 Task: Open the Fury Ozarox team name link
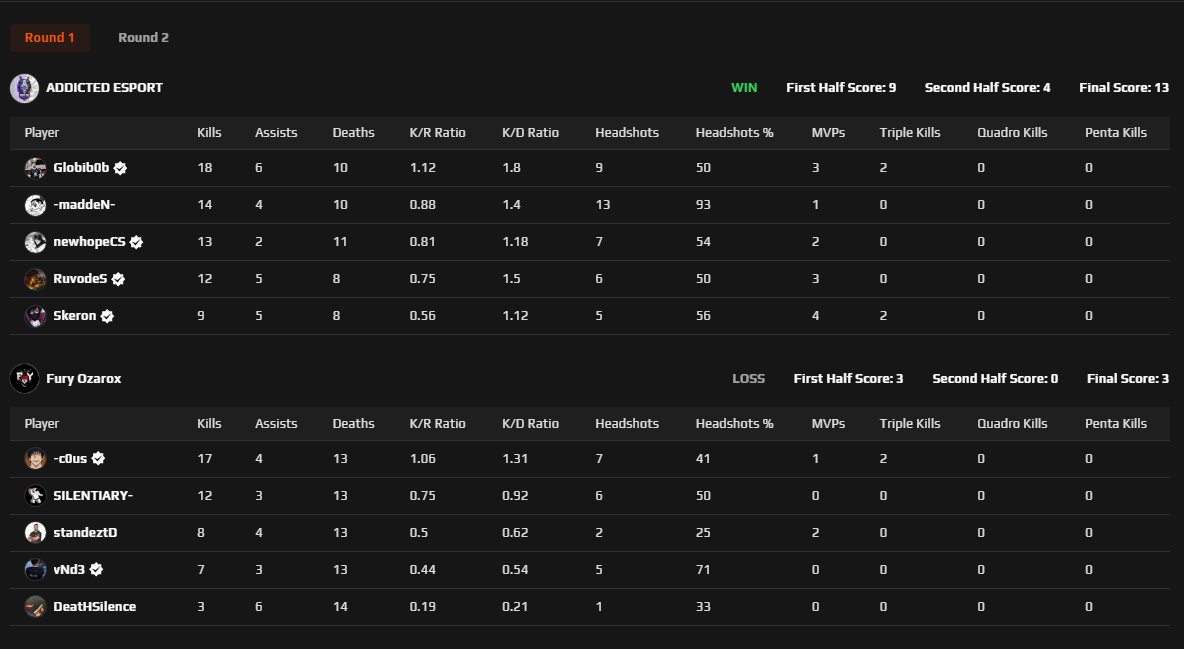[84, 379]
